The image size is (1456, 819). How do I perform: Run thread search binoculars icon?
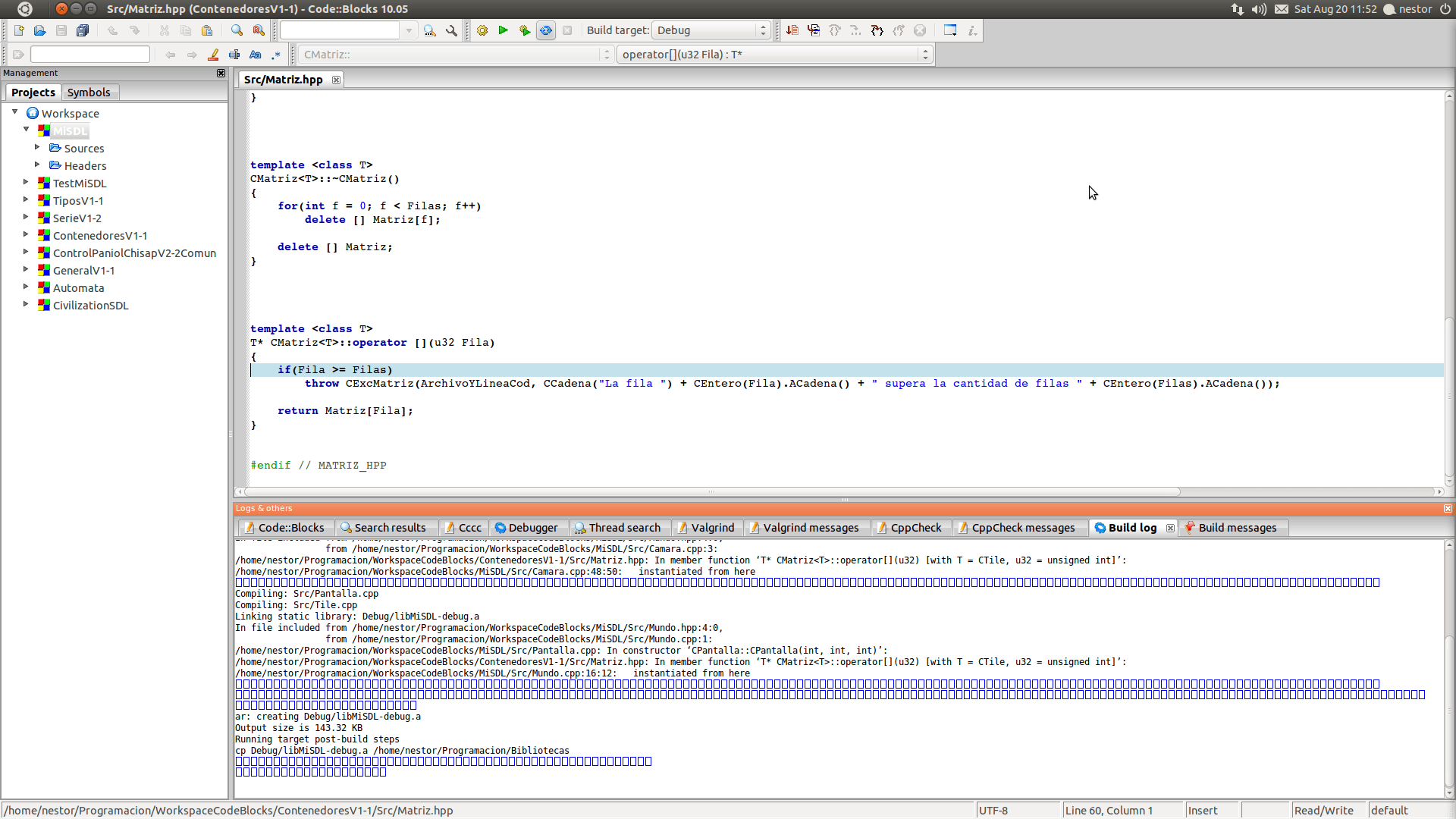pos(430,30)
